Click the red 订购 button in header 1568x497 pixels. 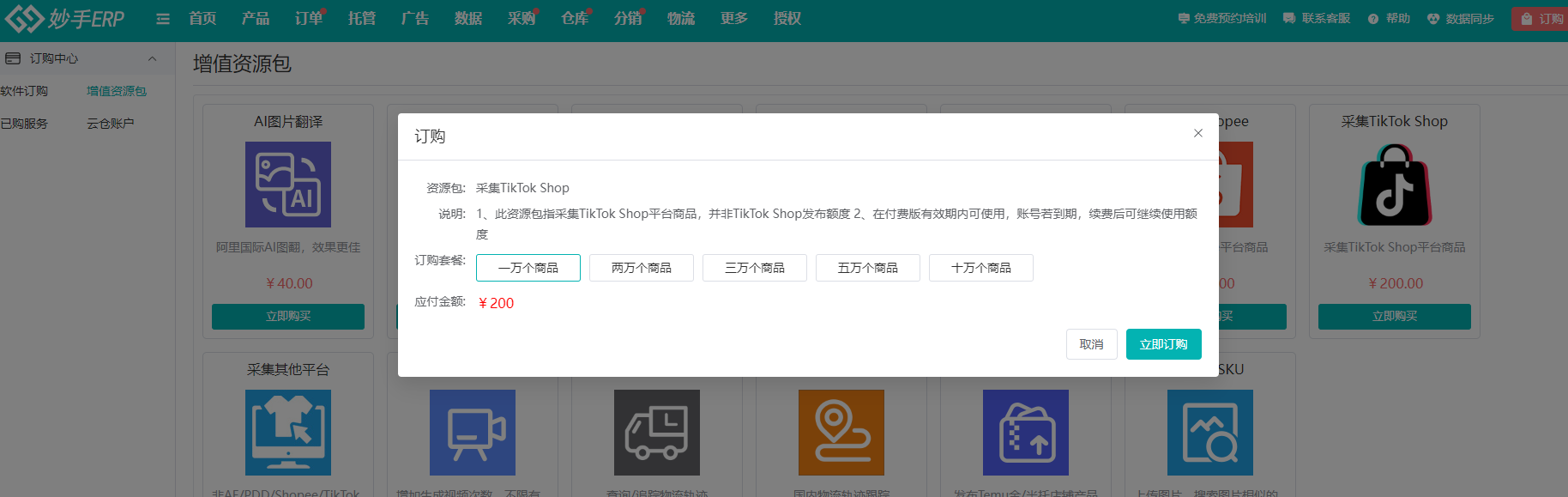click(x=1541, y=19)
